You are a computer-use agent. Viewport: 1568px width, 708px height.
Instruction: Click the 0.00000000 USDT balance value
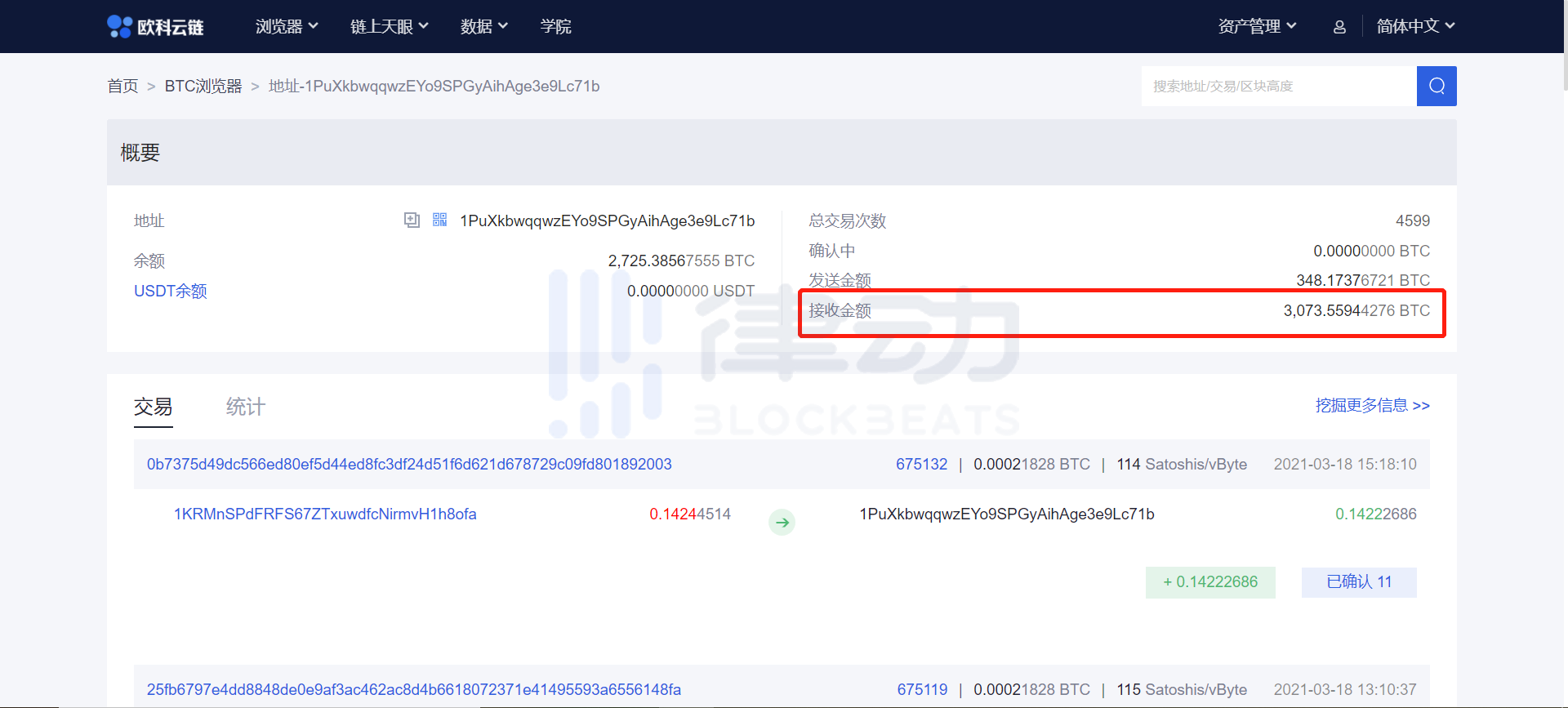(691, 292)
